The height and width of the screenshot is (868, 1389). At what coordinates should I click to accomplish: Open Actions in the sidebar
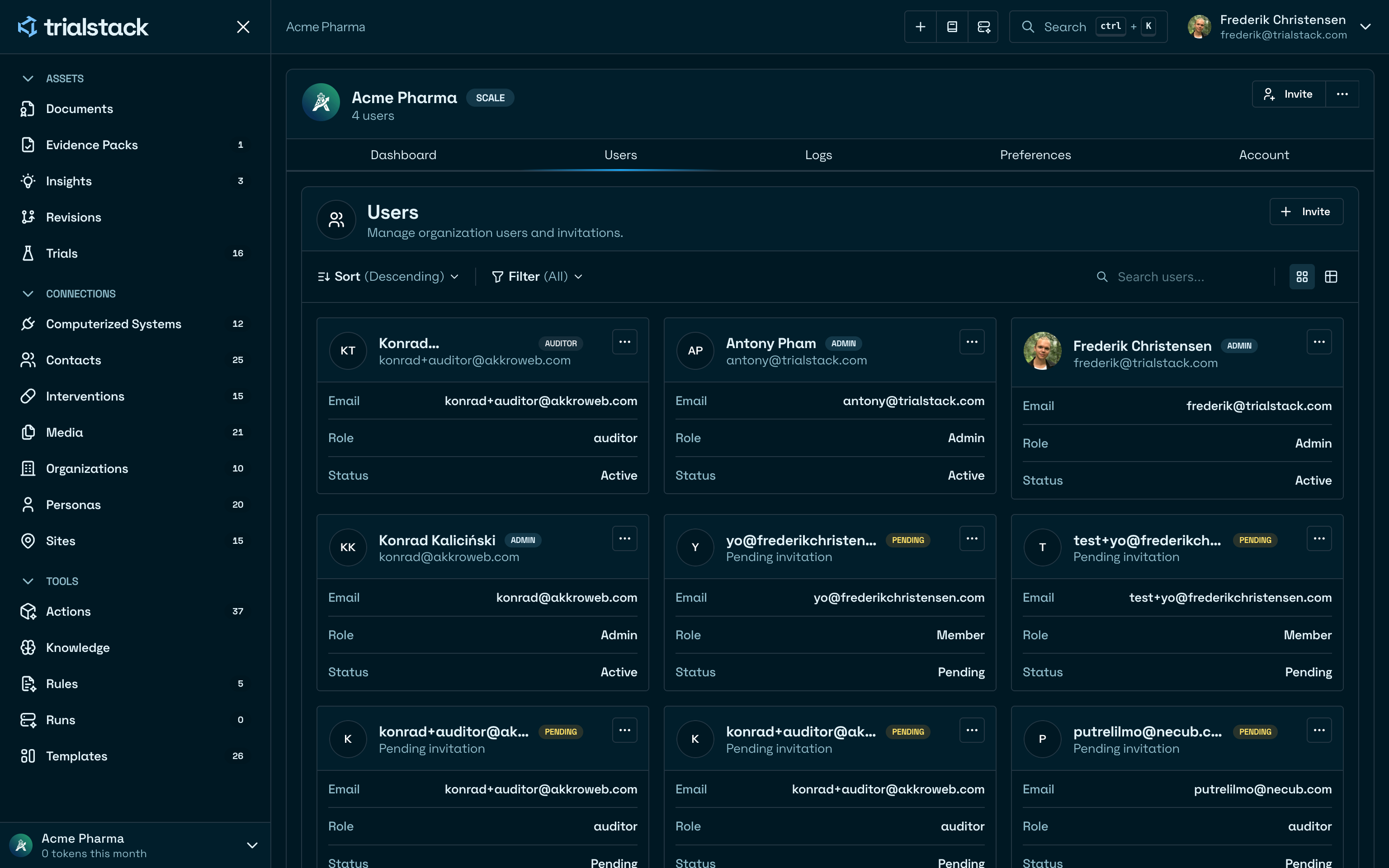point(136,611)
